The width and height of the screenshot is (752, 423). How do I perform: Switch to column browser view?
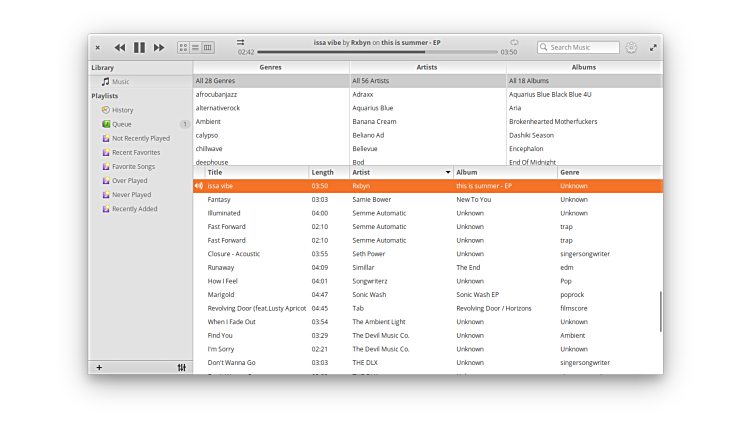point(208,47)
